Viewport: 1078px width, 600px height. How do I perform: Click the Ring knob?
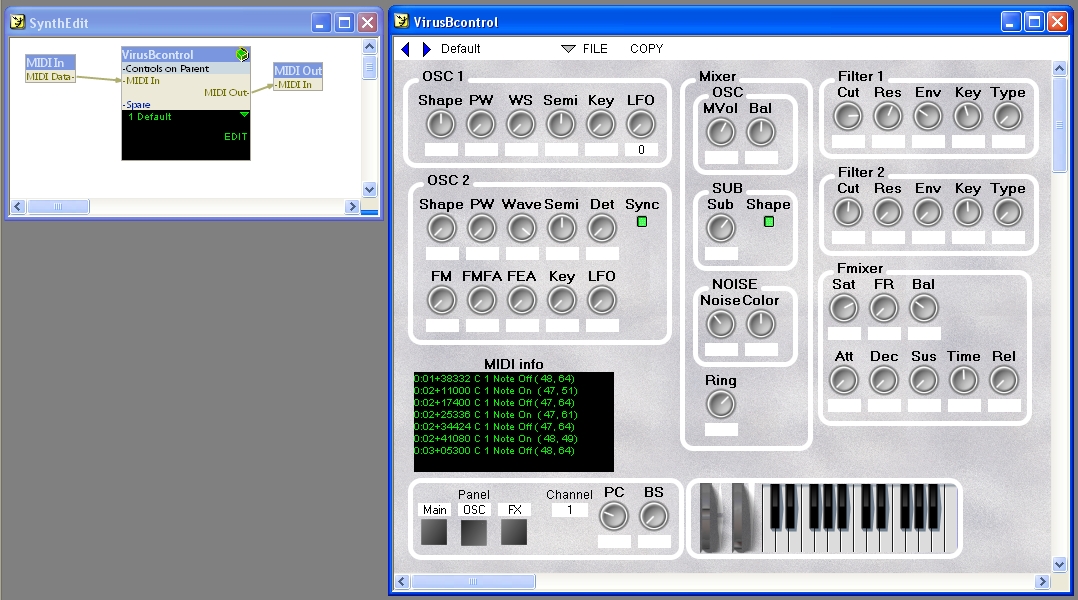click(x=720, y=404)
